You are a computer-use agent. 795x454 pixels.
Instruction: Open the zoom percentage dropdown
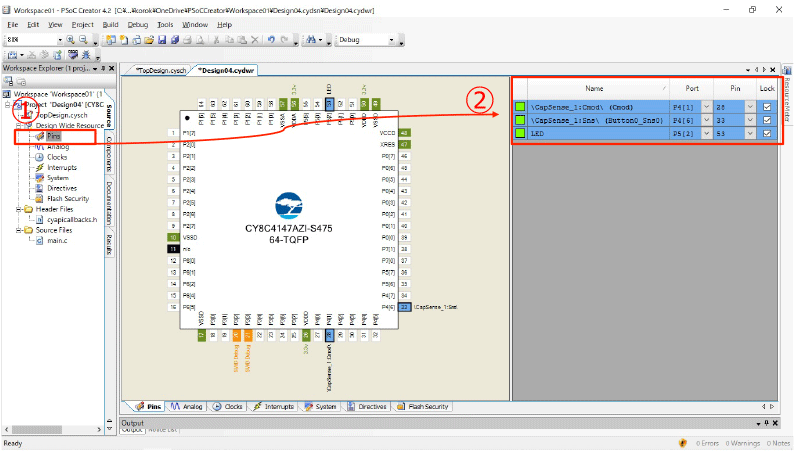(x=60, y=40)
